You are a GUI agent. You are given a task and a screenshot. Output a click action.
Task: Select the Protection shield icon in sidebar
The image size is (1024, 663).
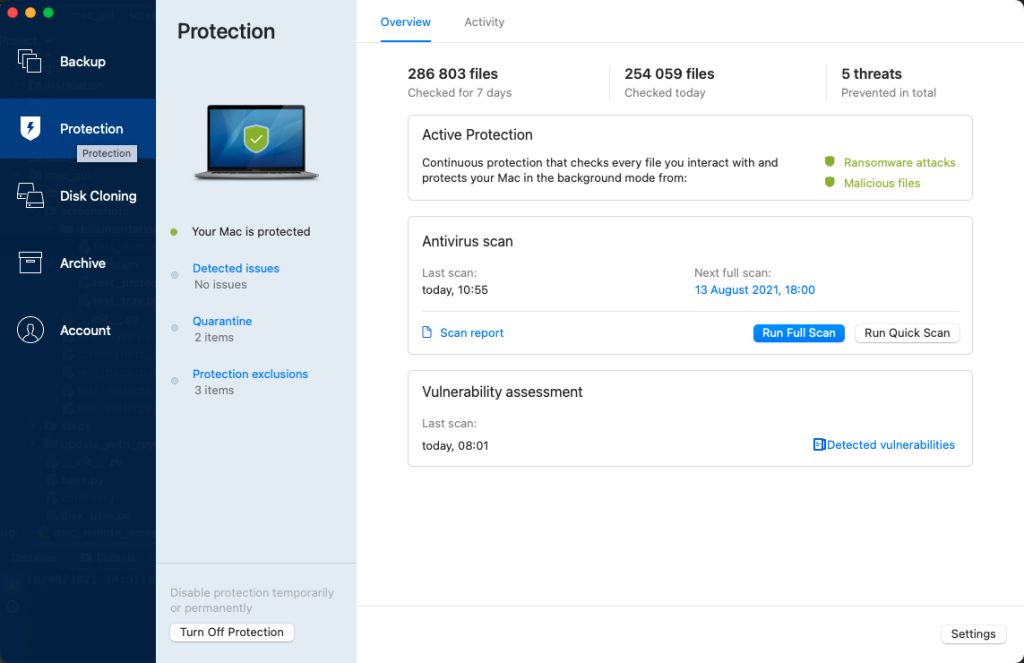(x=30, y=128)
